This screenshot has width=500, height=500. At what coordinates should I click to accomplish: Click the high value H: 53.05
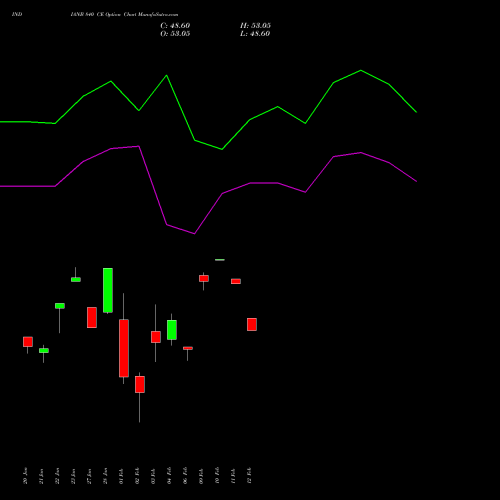point(255,26)
